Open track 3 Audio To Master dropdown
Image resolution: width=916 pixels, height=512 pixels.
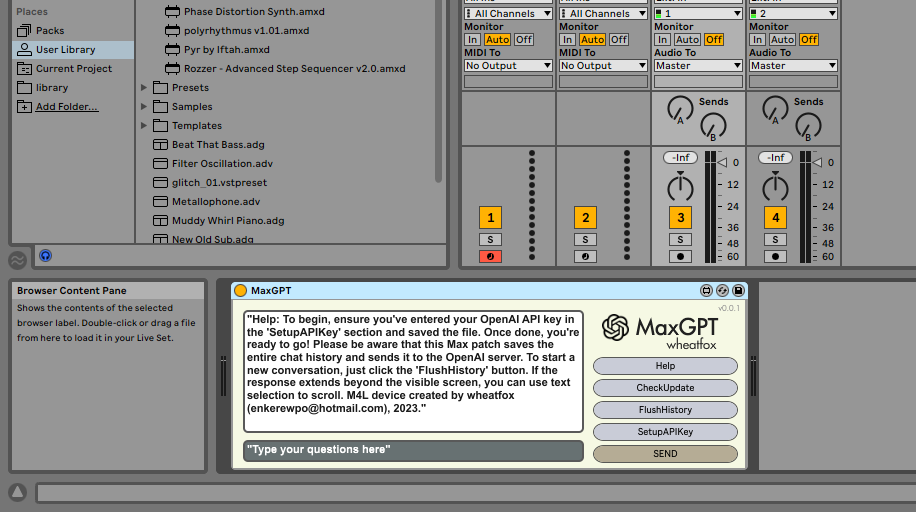coord(699,66)
